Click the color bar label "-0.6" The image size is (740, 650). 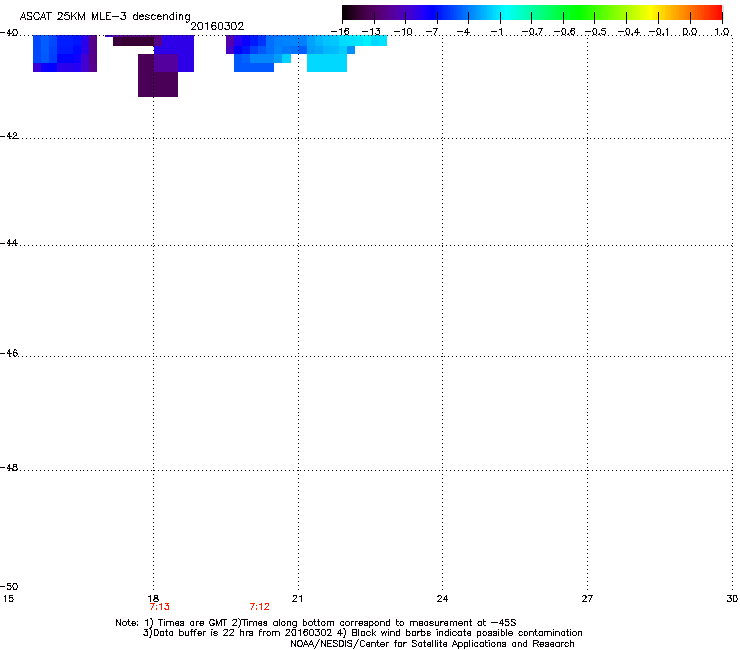[564, 32]
